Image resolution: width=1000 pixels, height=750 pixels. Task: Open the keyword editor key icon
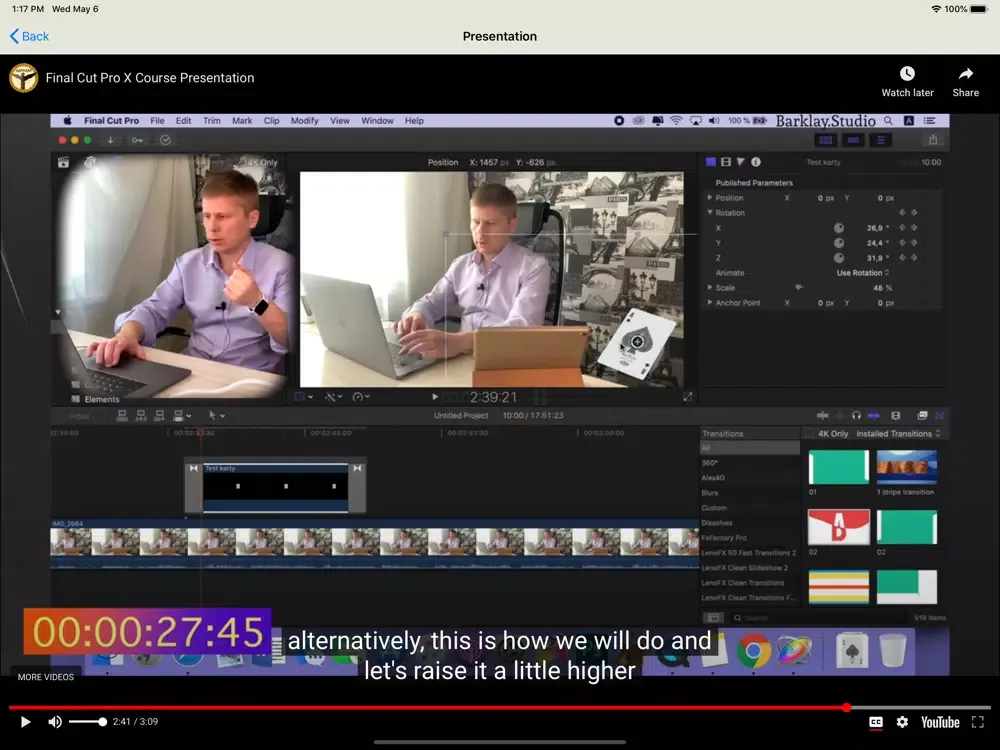(x=137, y=140)
